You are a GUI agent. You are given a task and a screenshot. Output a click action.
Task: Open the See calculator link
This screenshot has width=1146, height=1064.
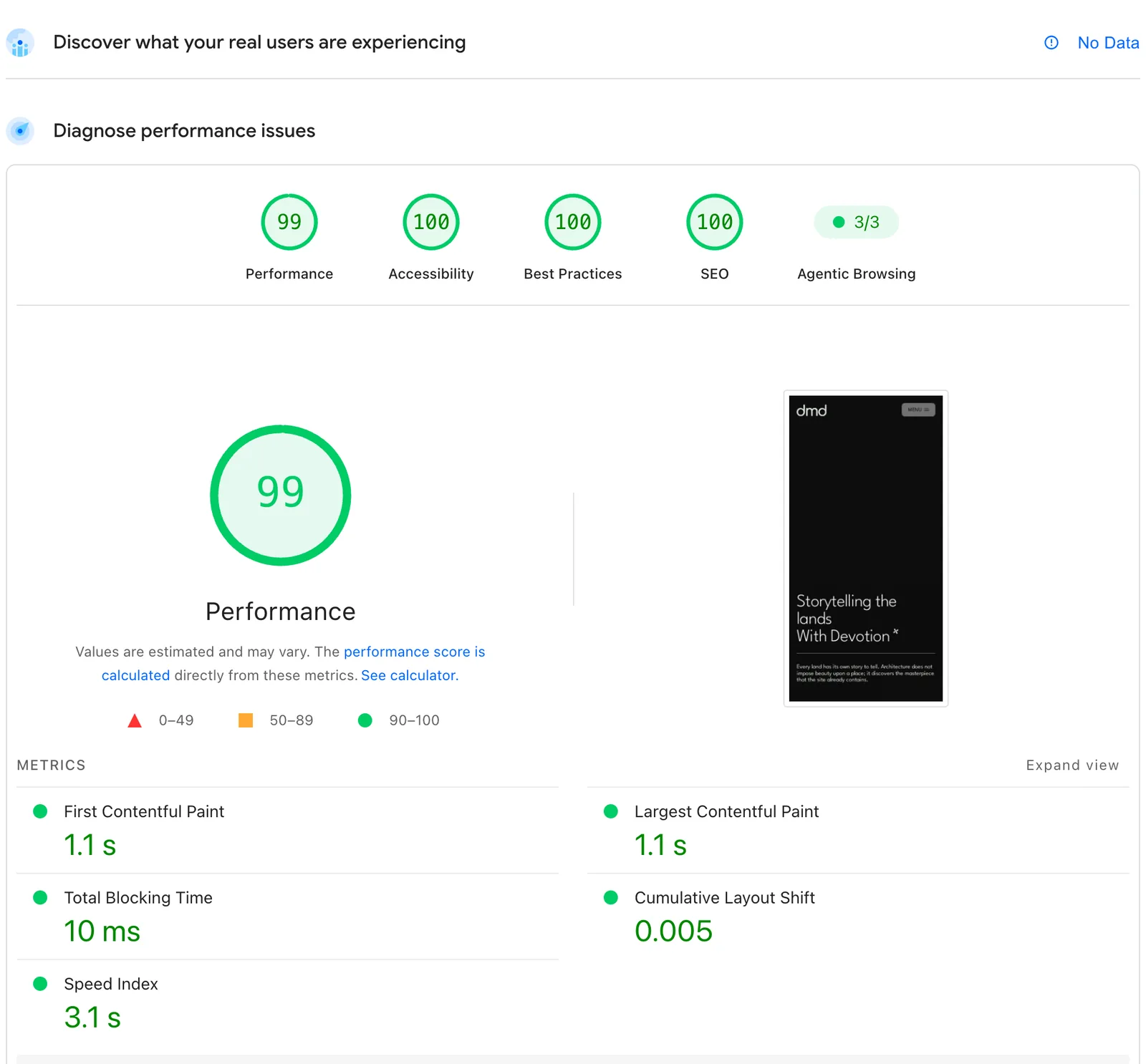[x=410, y=675]
